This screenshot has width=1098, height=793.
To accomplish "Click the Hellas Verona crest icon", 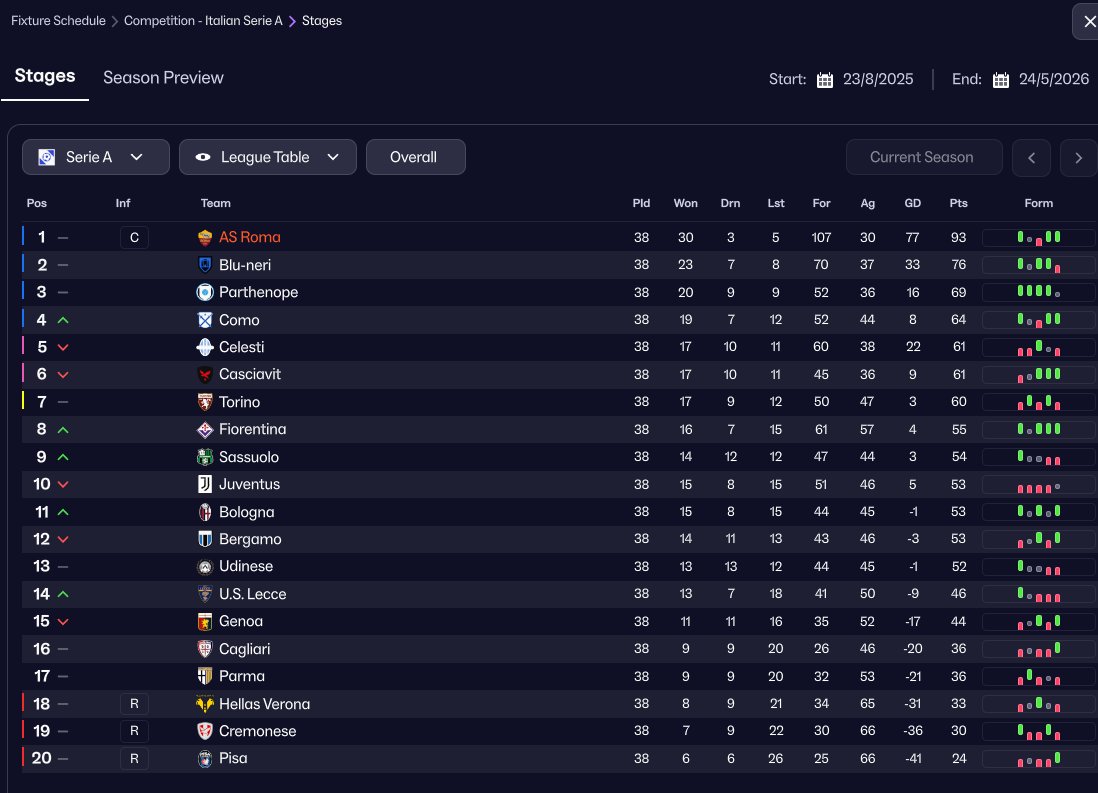I will 205,704.
